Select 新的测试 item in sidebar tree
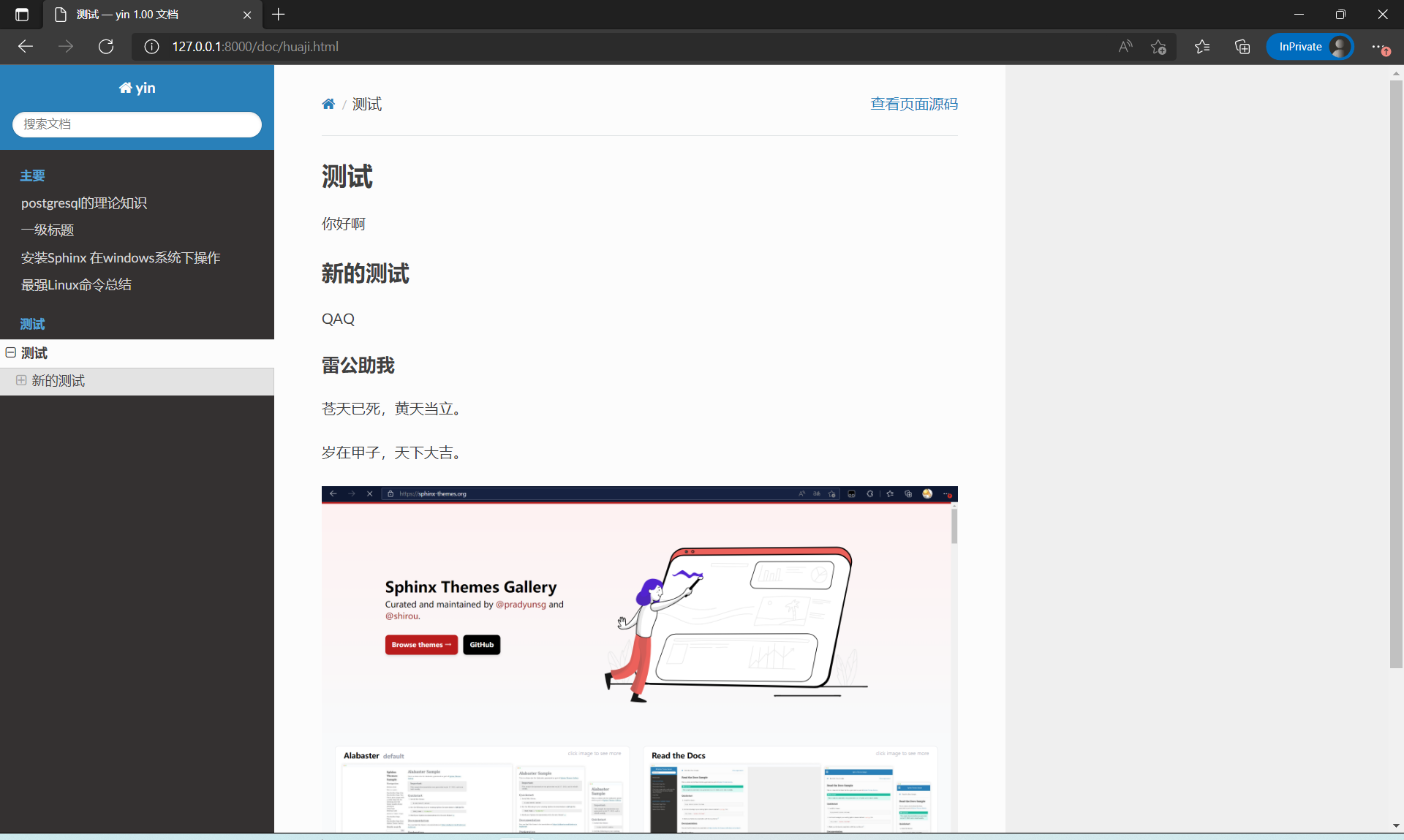This screenshot has height=840, width=1404. click(137, 381)
